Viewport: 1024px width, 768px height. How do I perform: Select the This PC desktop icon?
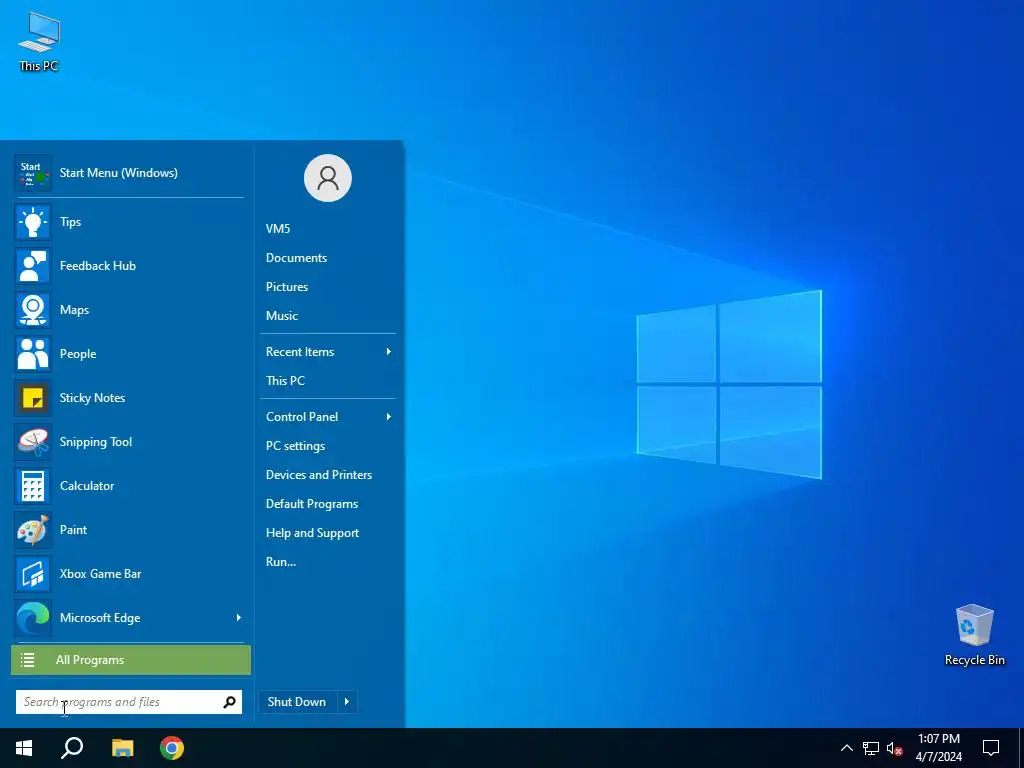[x=39, y=42]
